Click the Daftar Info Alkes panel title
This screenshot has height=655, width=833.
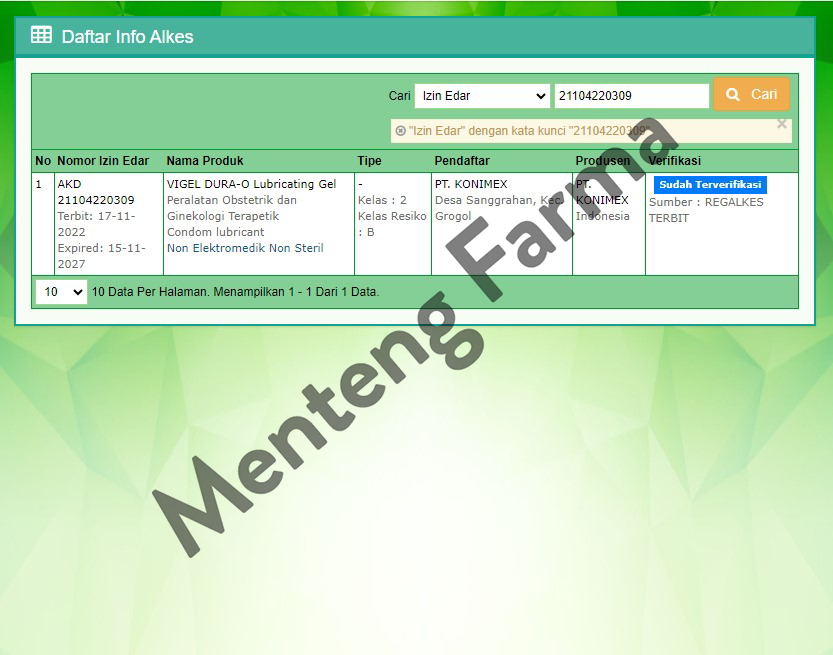pyautogui.click(x=127, y=37)
